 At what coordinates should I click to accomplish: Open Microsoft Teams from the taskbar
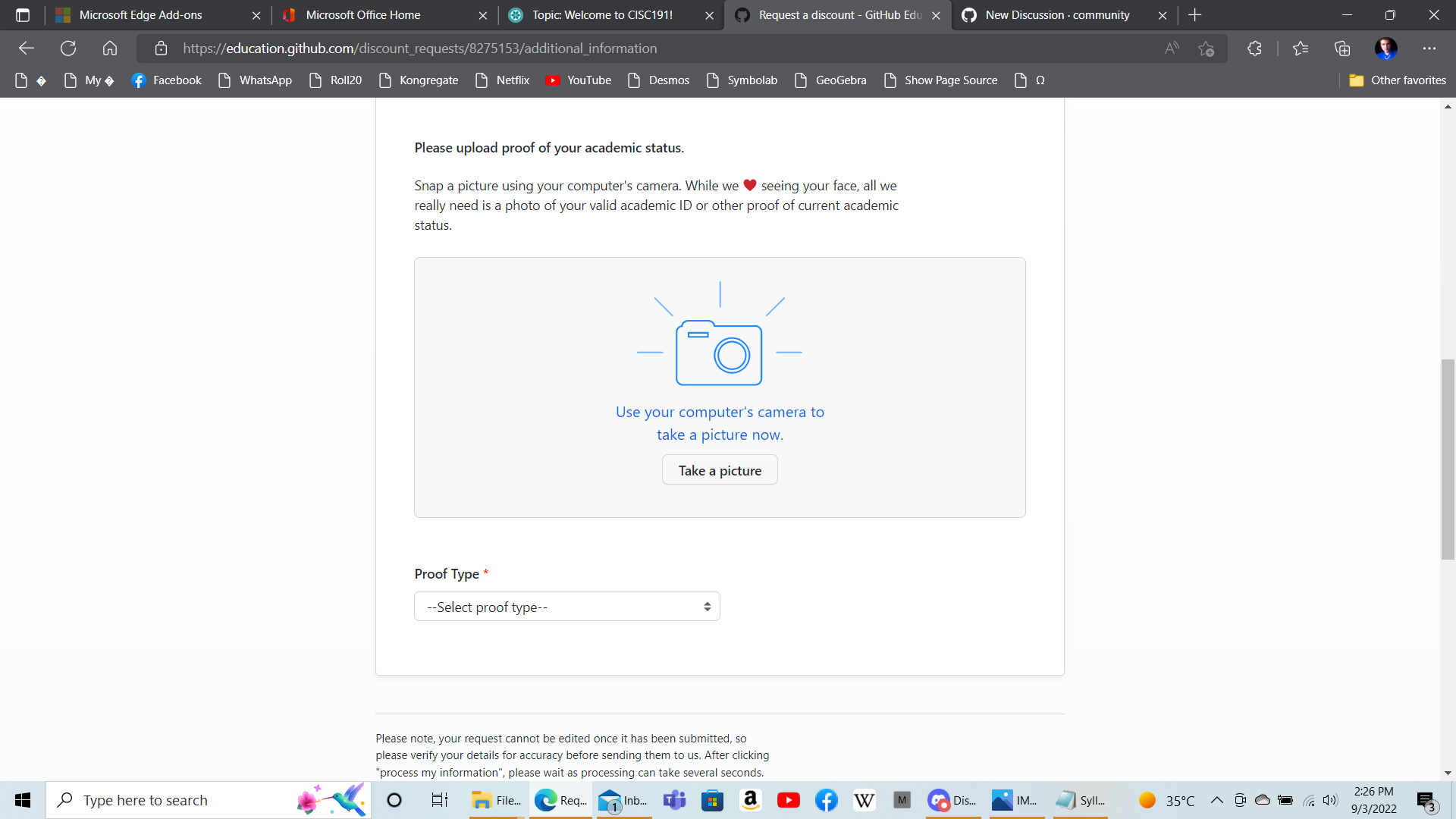point(674,800)
